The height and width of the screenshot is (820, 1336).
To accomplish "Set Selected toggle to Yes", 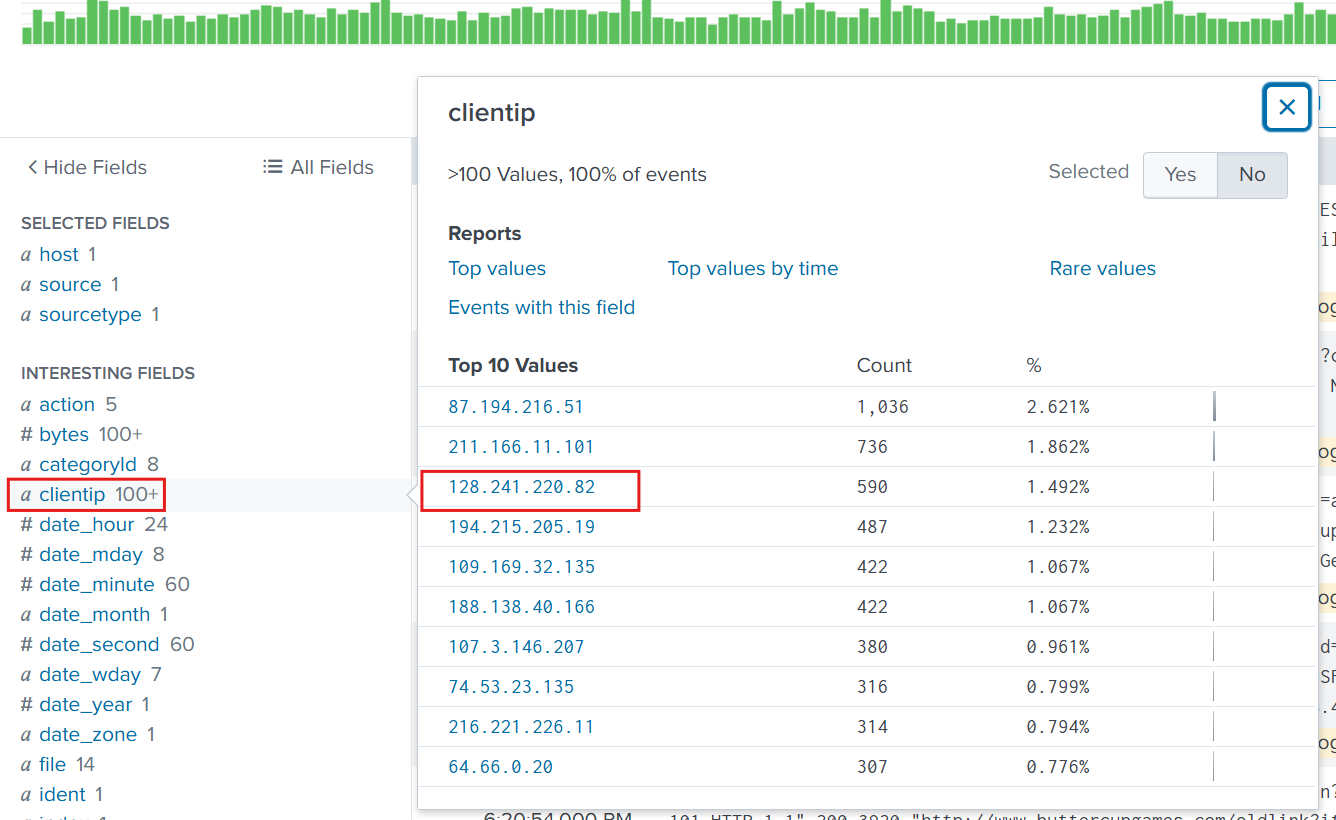I will (x=1180, y=175).
